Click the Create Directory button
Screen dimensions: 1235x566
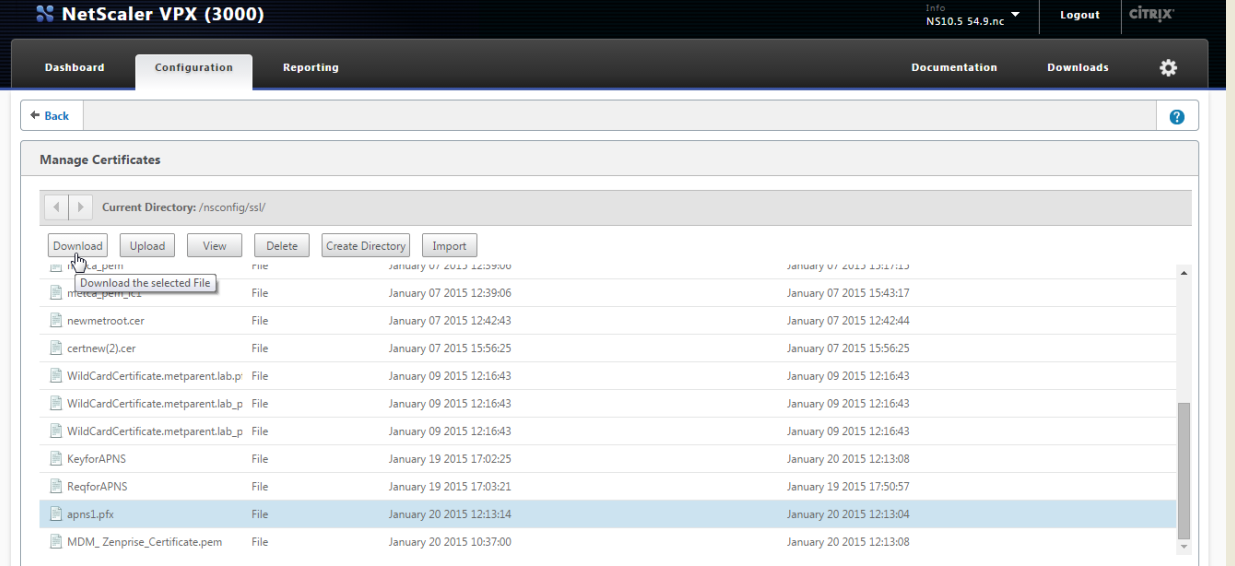click(x=366, y=246)
